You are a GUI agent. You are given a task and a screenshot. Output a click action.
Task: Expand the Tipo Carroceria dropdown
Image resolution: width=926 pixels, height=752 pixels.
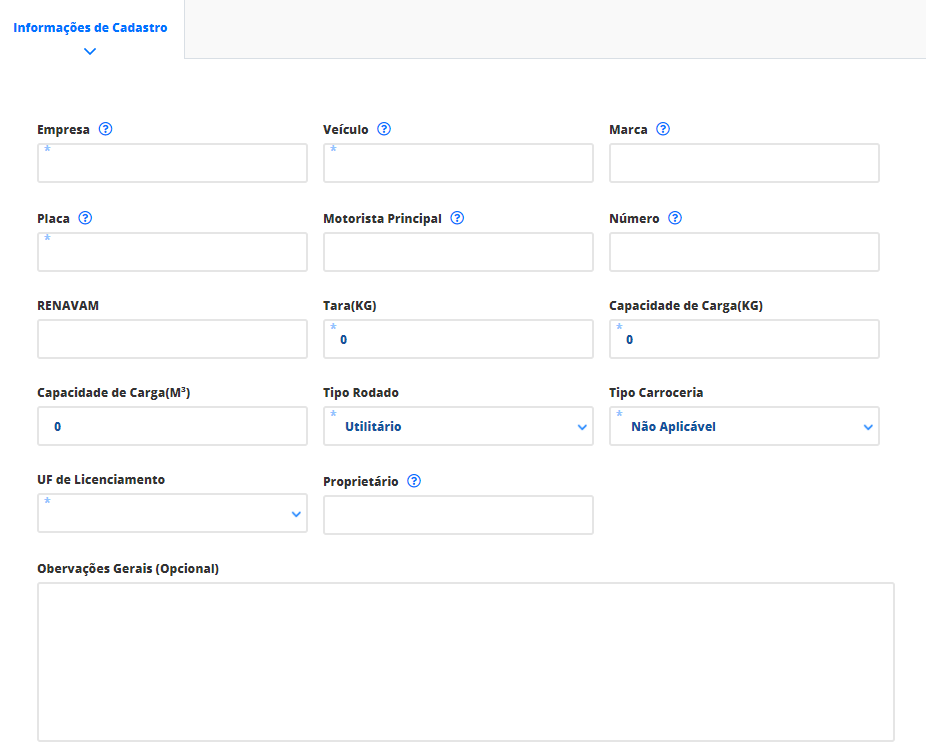[x=744, y=426]
